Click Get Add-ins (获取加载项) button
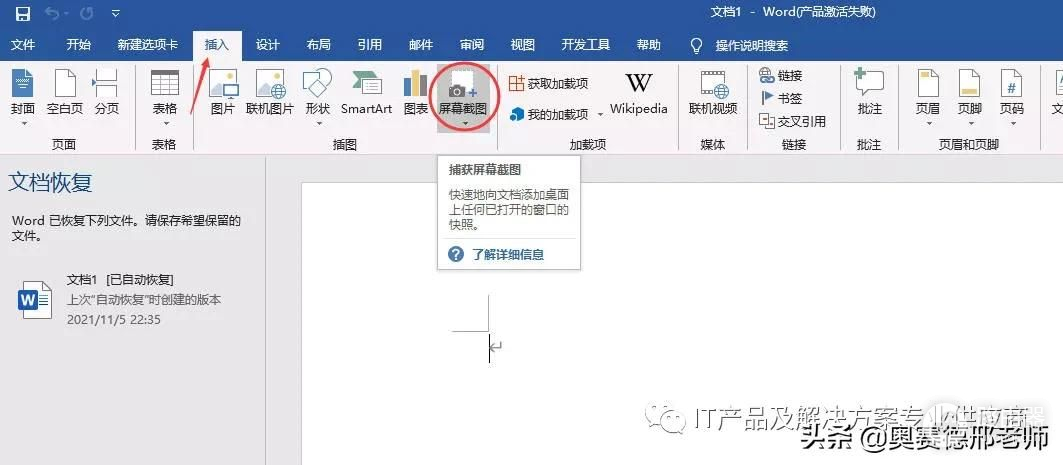This screenshot has width=1063, height=465. pyautogui.click(x=548, y=84)
